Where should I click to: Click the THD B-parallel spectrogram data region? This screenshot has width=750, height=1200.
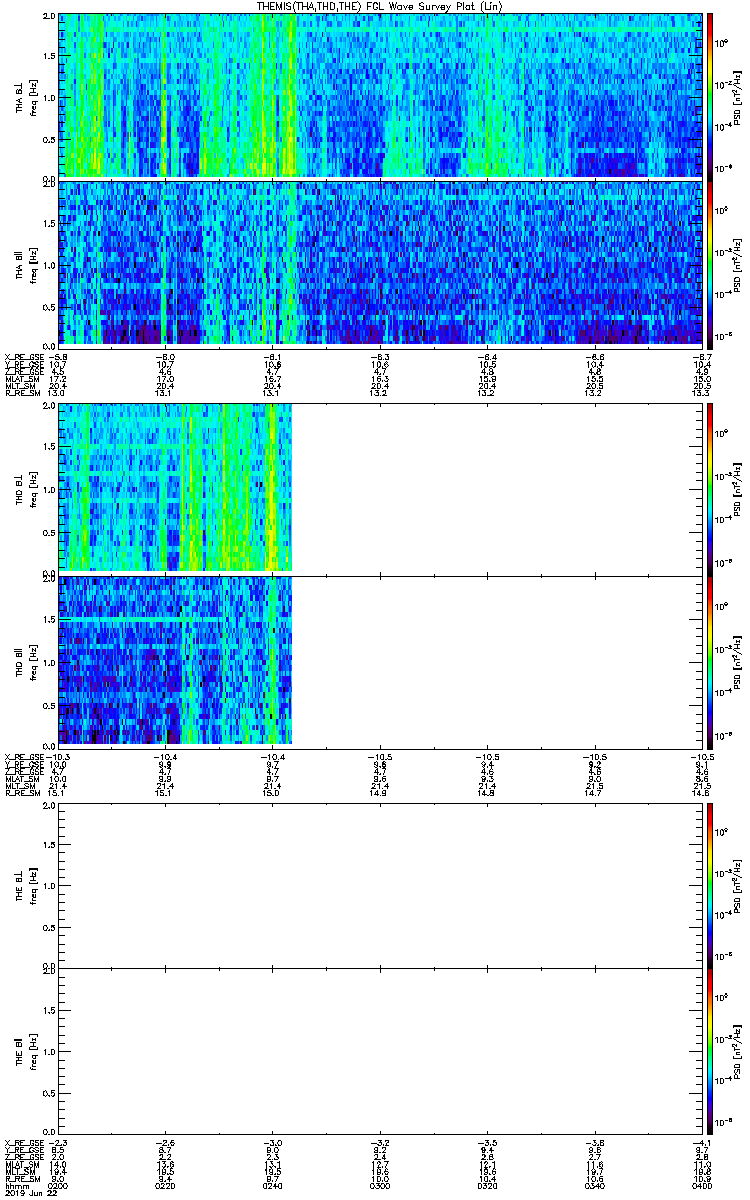coord(175,660)
